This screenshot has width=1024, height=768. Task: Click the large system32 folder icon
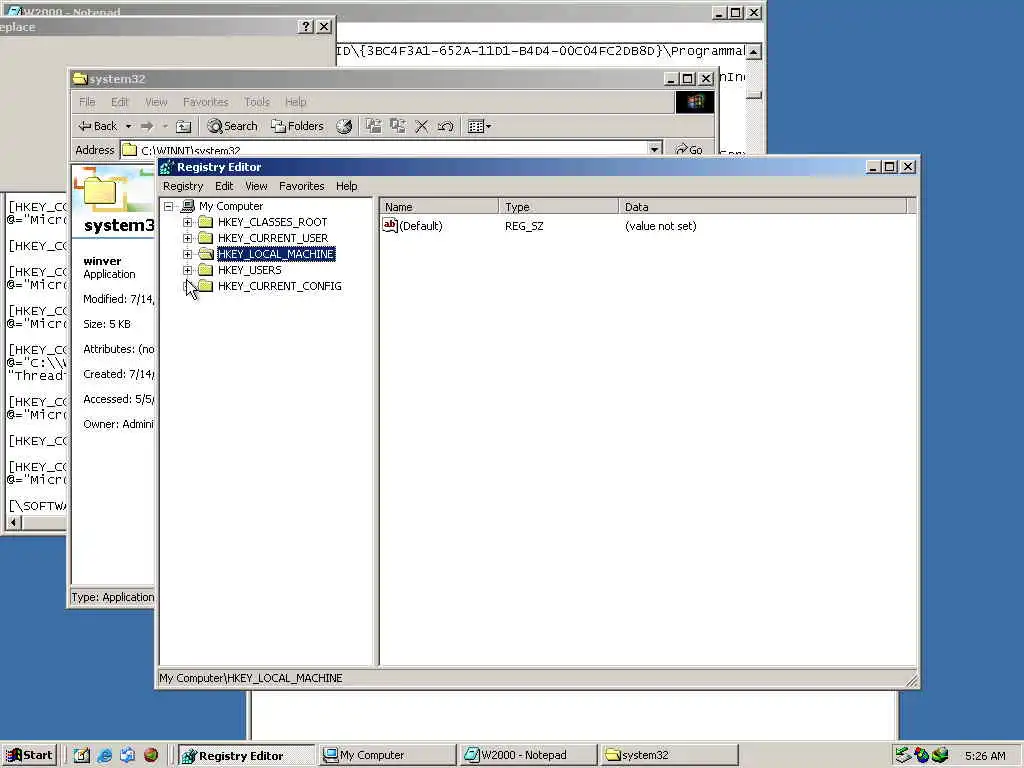coord(99,192)
